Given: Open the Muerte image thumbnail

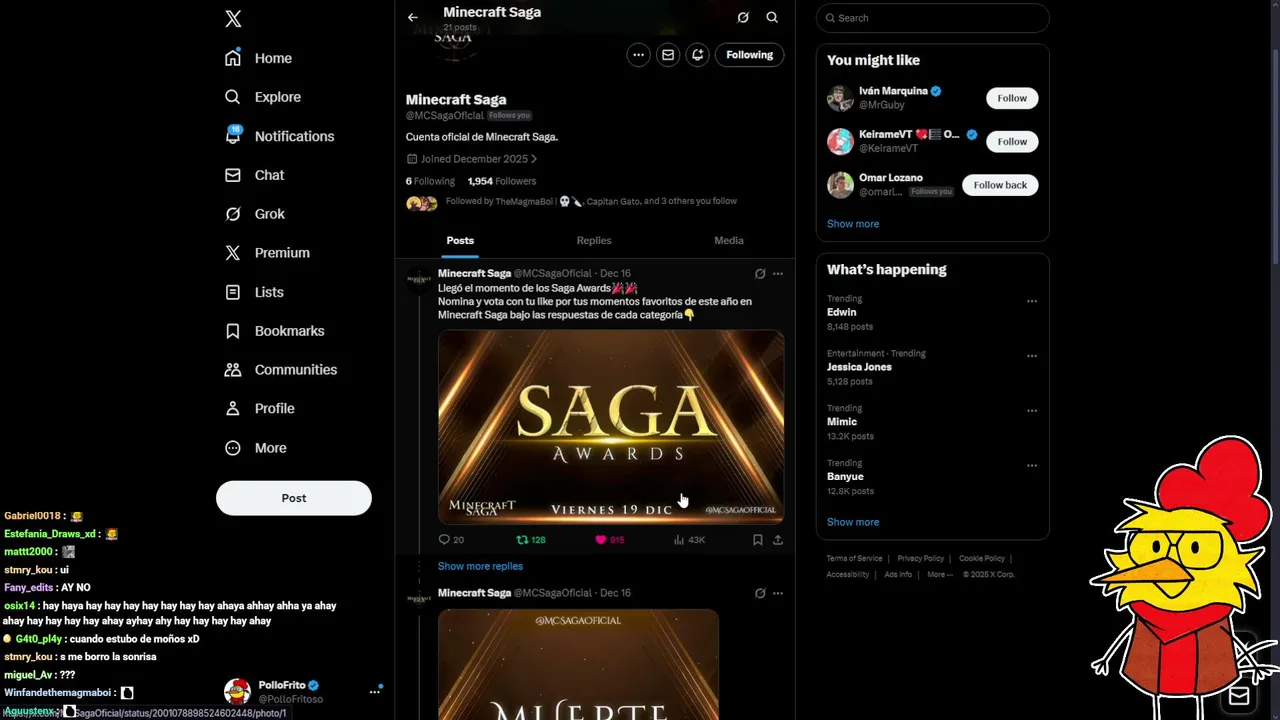Looking at the screenshot, I should click(578, 665).
